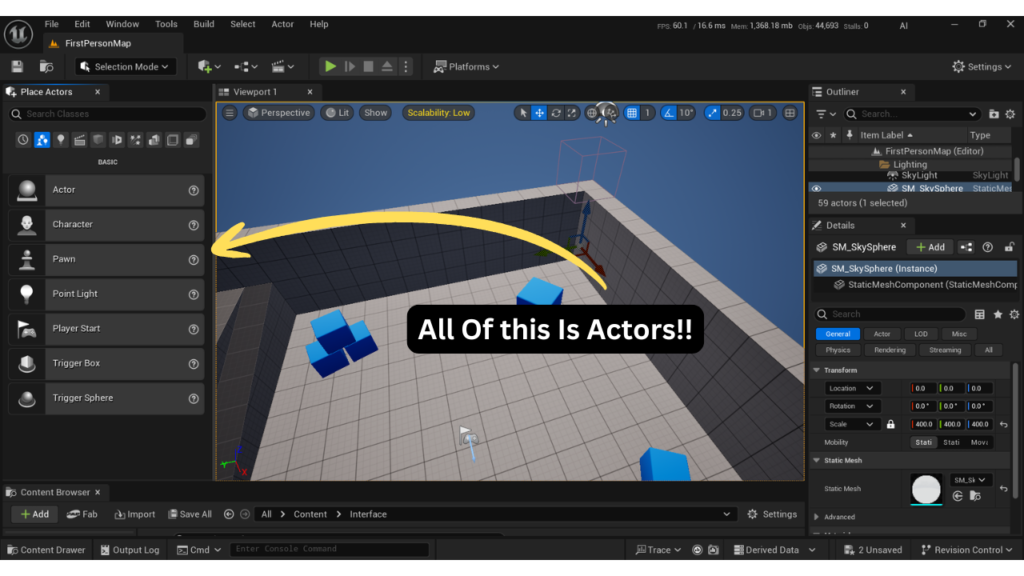
Task: Use selected asset arrow icon for Static Mesh
Action: [x=957, y=496]
